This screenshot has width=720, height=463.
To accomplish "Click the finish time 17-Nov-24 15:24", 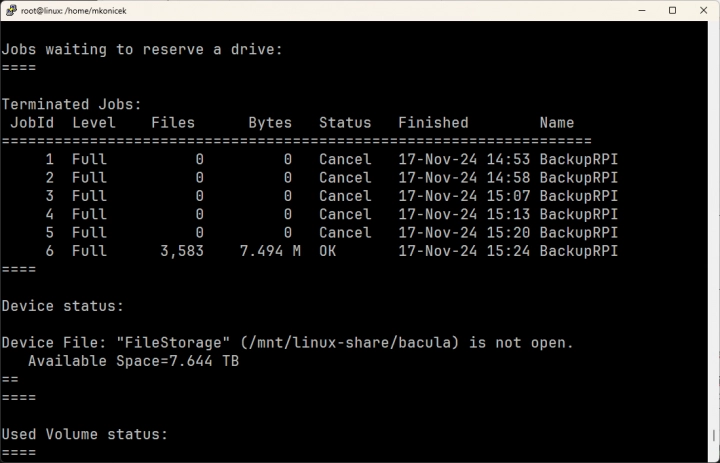I will tap(464, 251).
